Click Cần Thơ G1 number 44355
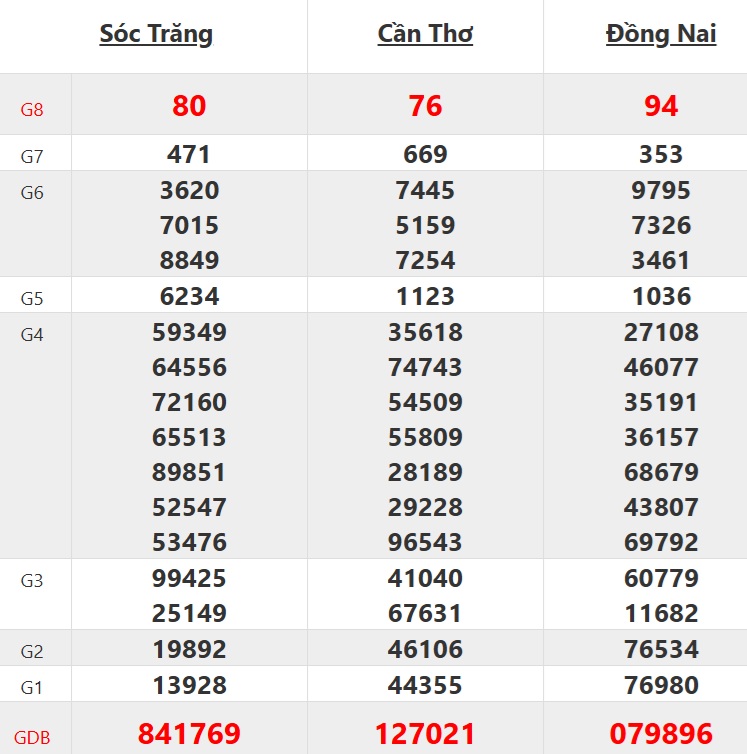747x754 pixels. tap(425, 686)
